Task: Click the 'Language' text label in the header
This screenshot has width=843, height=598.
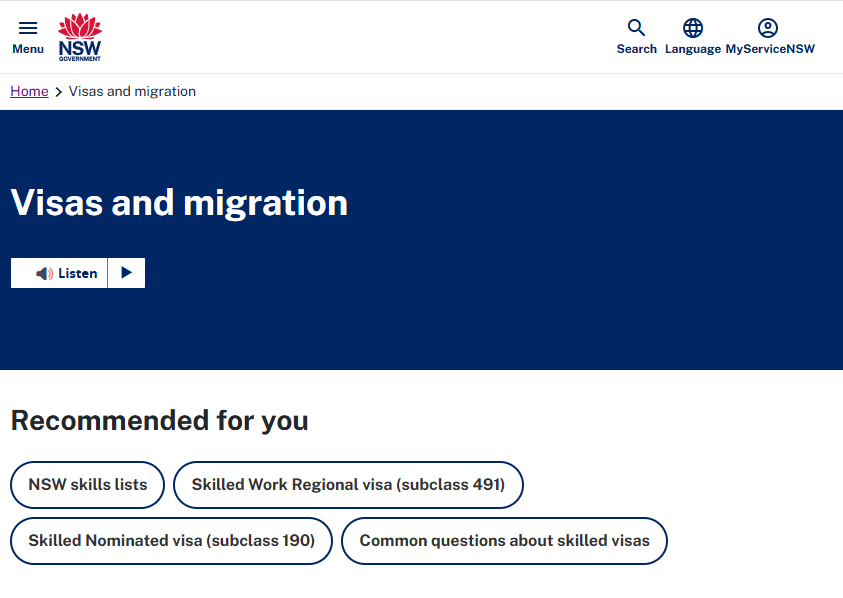Action: pos(693,49)
